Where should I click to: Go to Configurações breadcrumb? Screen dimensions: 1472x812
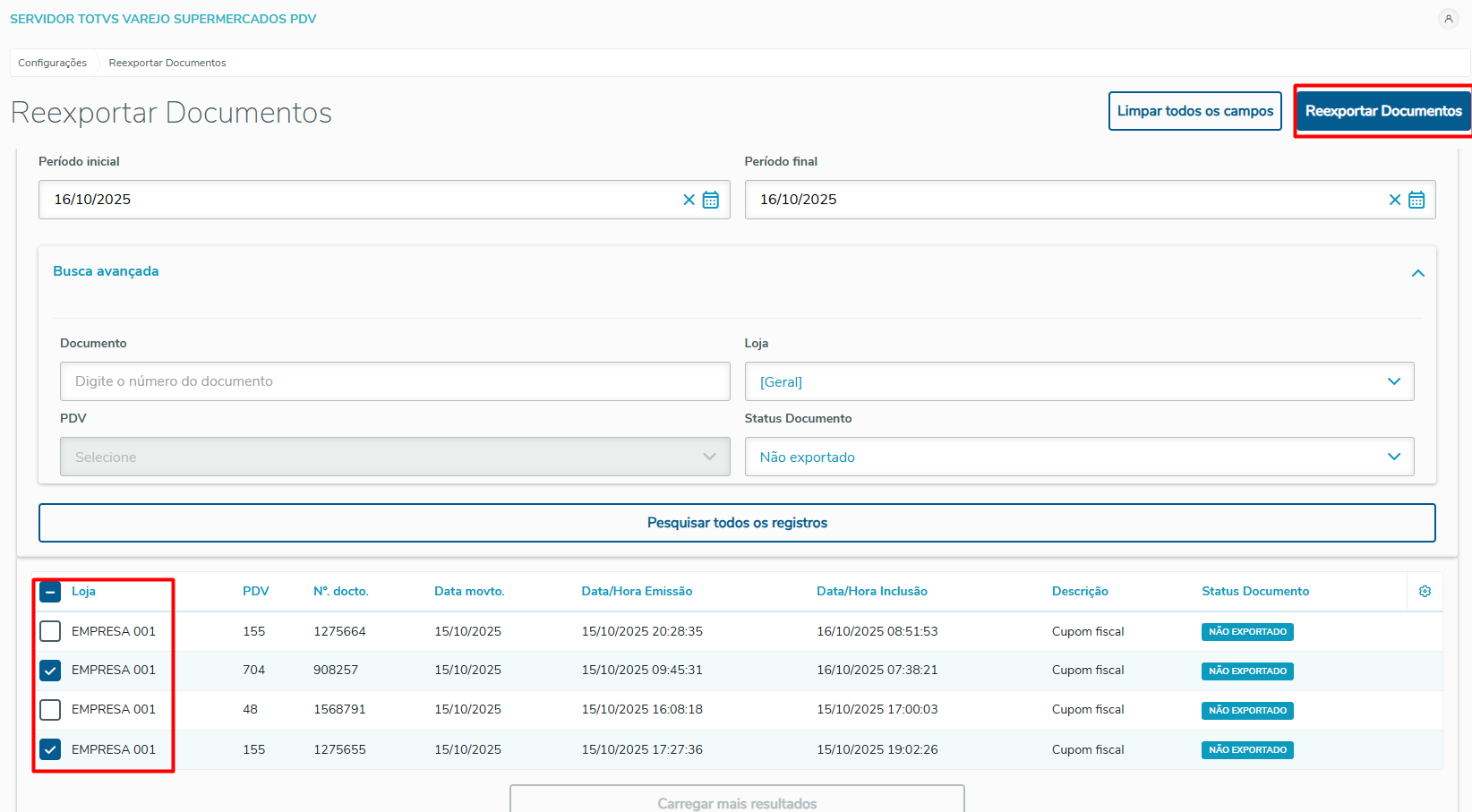tap(53, 63)
